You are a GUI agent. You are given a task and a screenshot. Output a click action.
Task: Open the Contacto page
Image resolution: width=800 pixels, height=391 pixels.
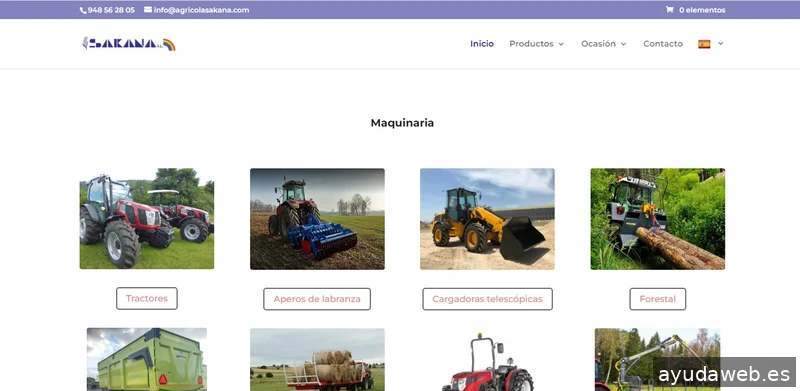pos(663,44)
